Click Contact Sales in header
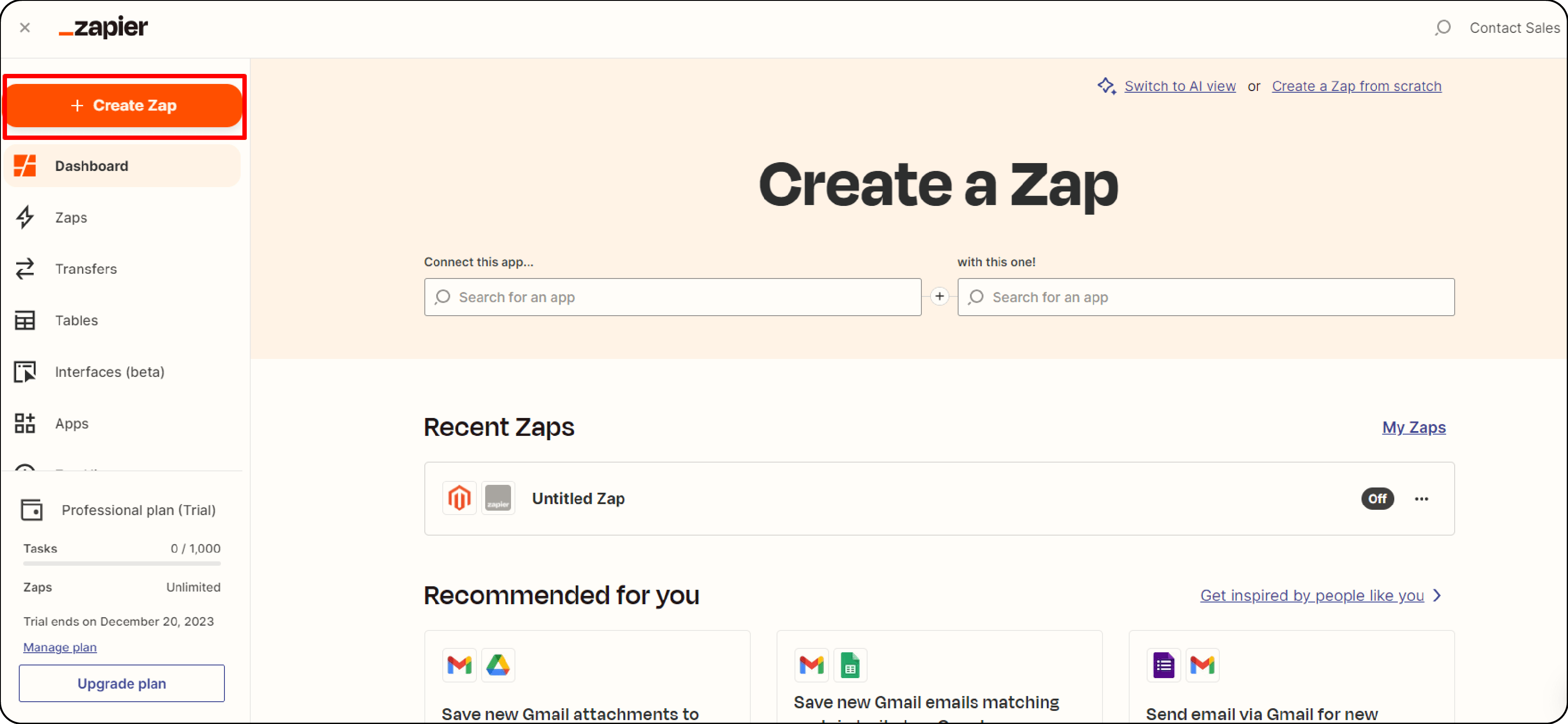The image size is (1568, 724). pos(1515,28)
